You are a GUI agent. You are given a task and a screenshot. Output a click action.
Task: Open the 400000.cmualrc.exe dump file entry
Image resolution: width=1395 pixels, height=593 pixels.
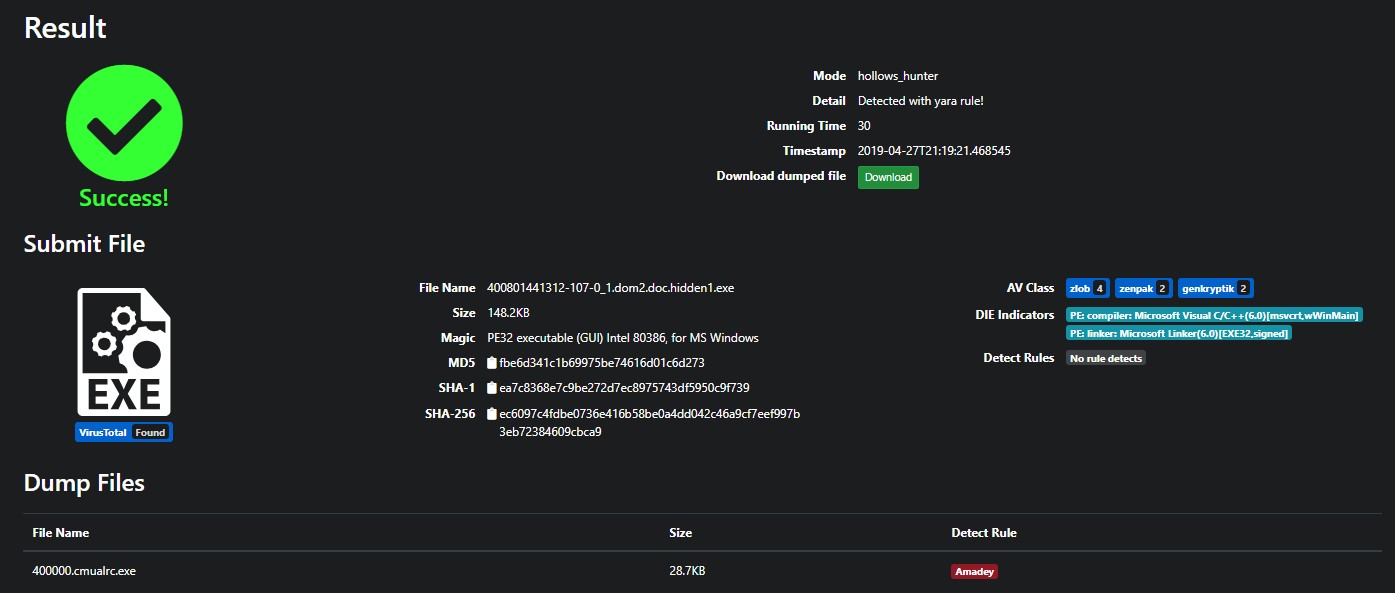coord(84,572)
